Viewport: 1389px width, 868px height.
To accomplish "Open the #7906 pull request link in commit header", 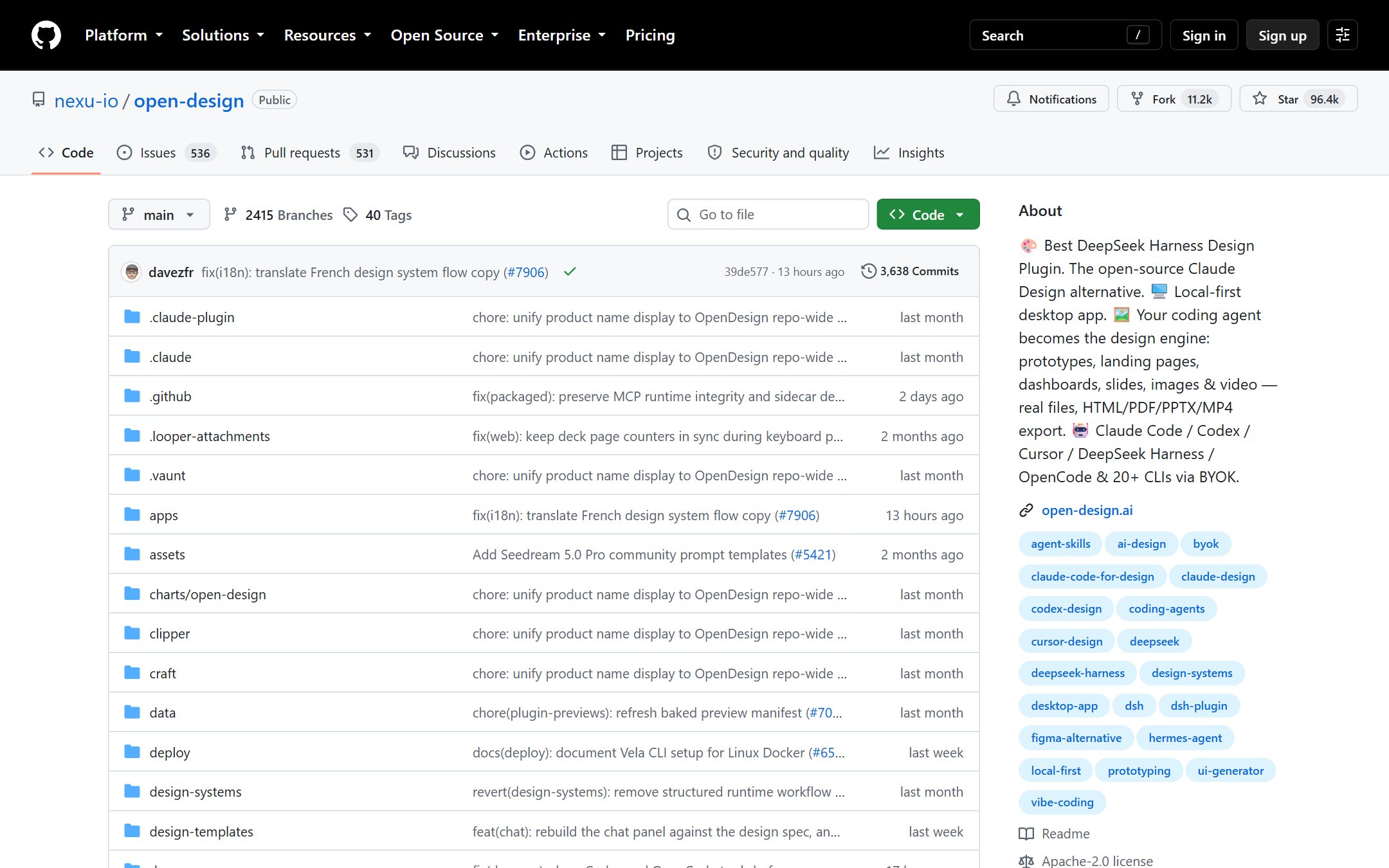I will click(x=526, y=272).
